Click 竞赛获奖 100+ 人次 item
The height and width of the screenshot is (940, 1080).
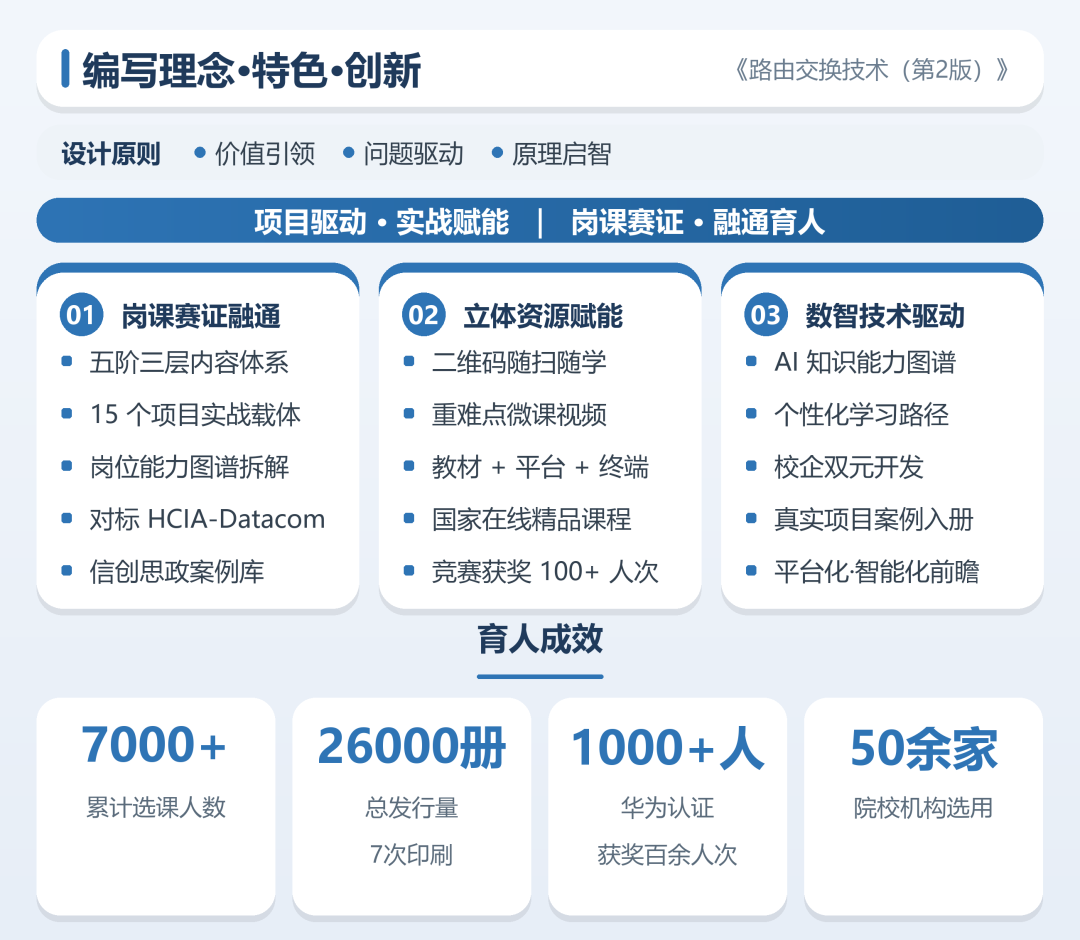[x=546, y=572]
